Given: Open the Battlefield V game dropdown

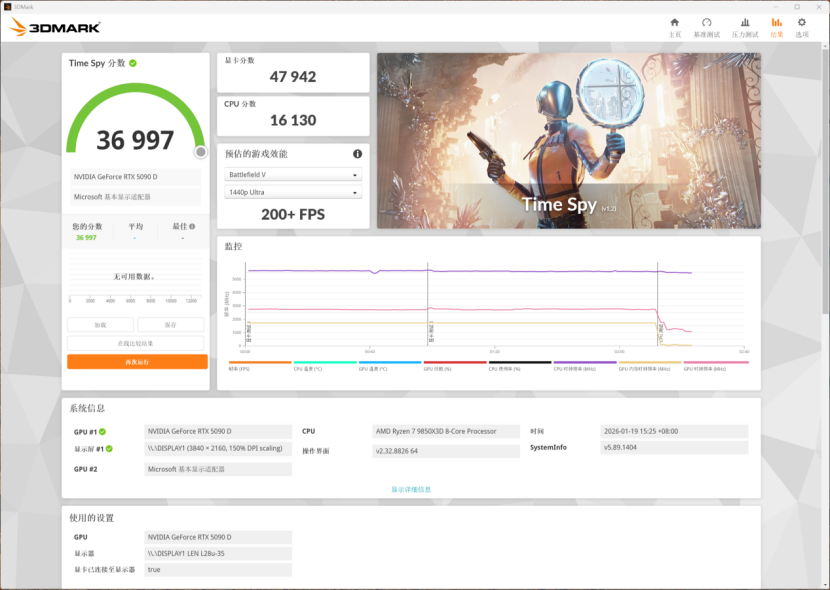Looking at the screenshot, I should (293, 175).
